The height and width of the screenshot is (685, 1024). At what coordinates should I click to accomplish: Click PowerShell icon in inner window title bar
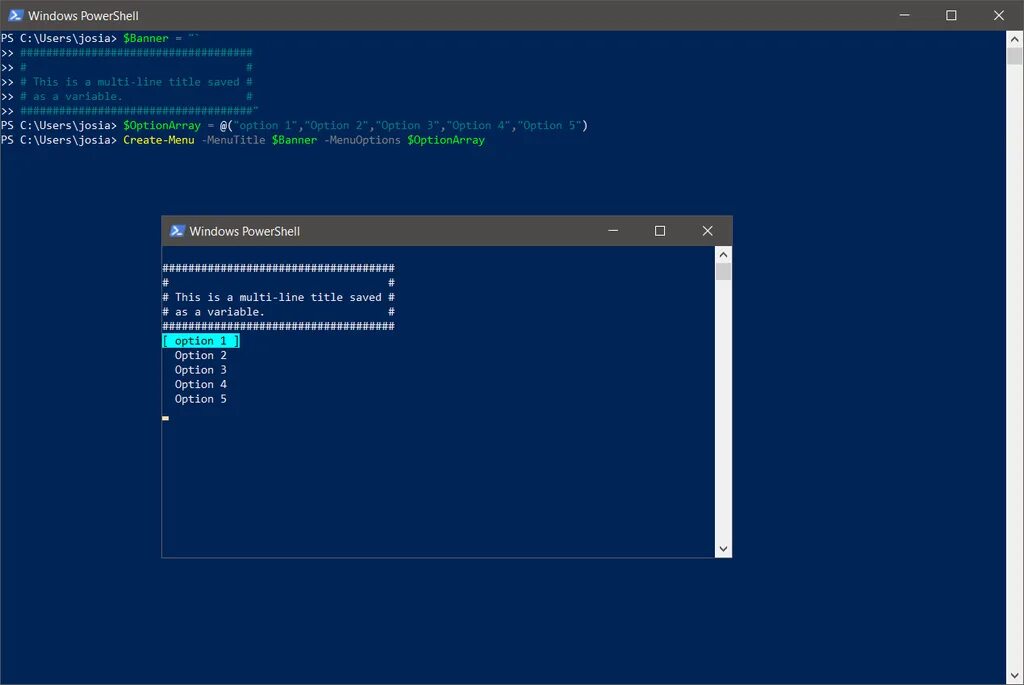(177, 231)
